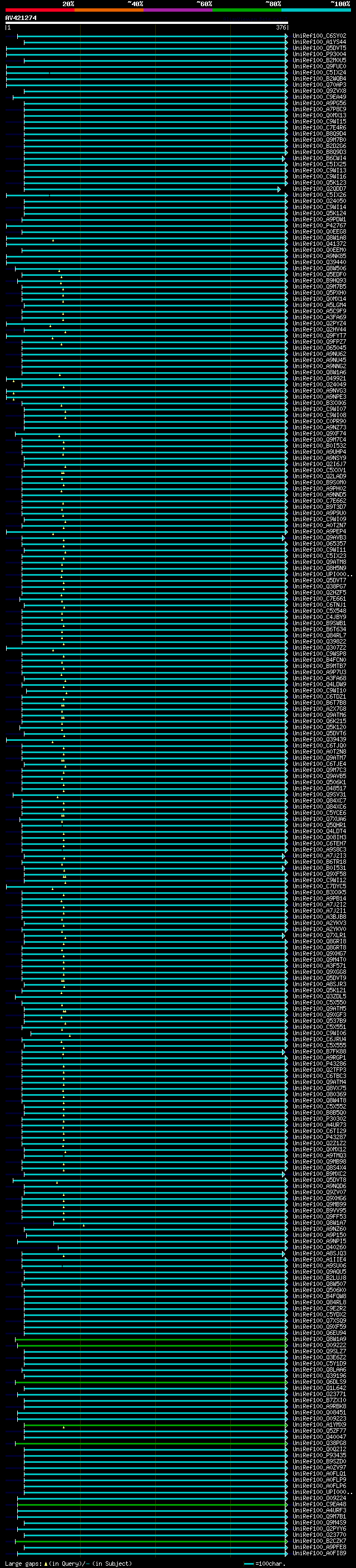Image resolution: width=356 pixels, height=1568 pixels.
Task: Select hit label UniRef100_Q5DVT9
Action: click(x=319, y=979)
